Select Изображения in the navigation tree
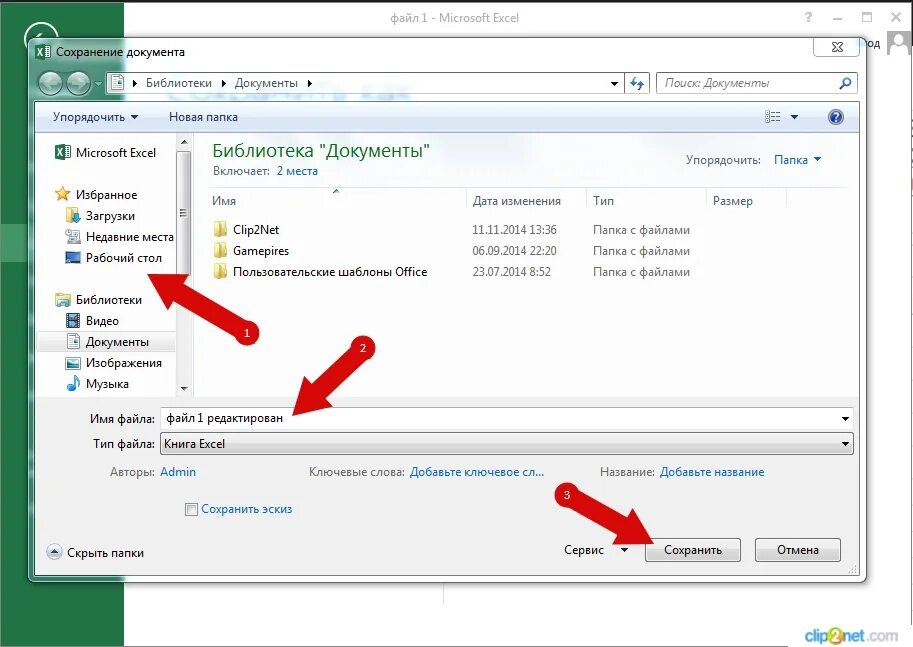Image resolution: width=913 pixels, height=647 pixels. point(123,363)
